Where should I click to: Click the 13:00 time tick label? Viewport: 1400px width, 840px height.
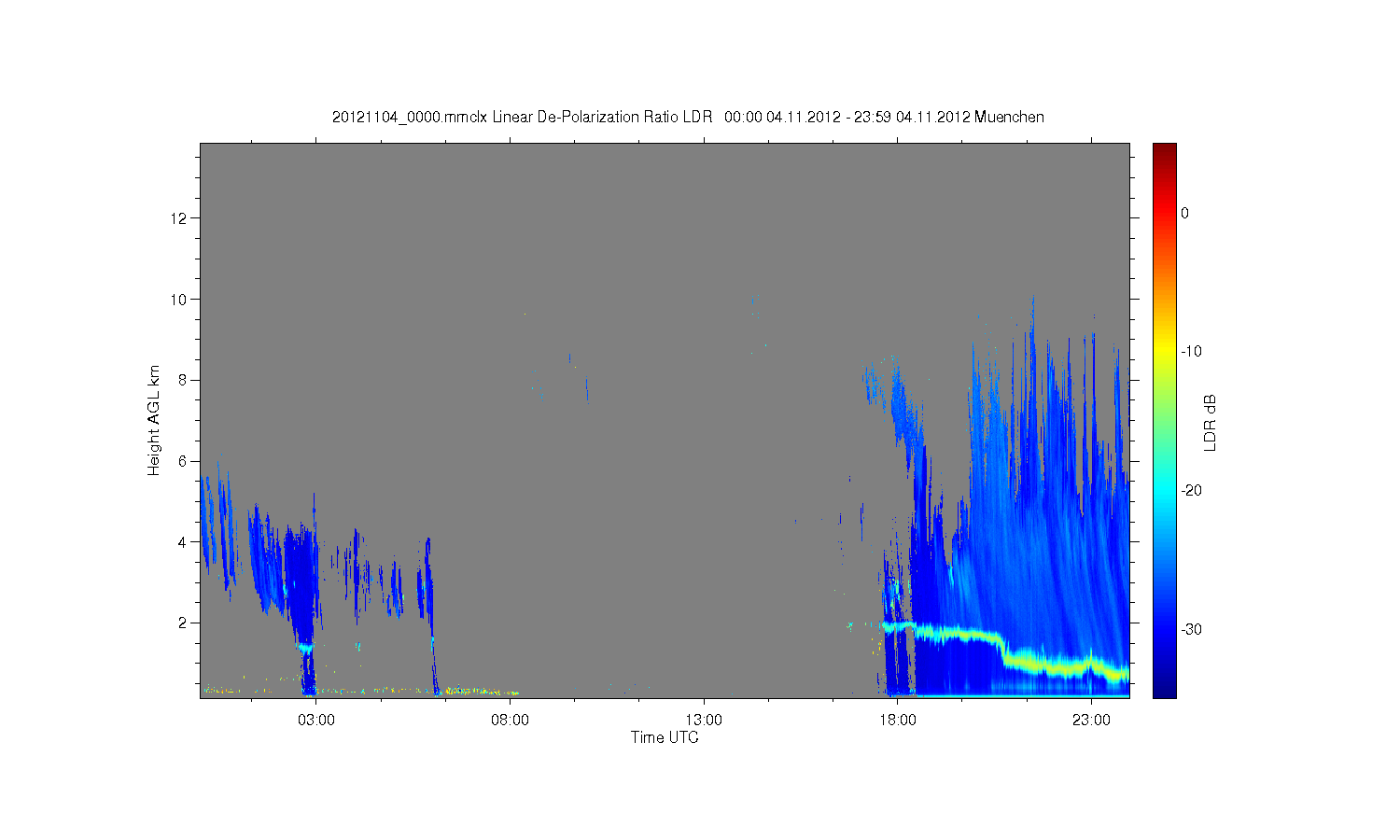(x=704, y=721)
